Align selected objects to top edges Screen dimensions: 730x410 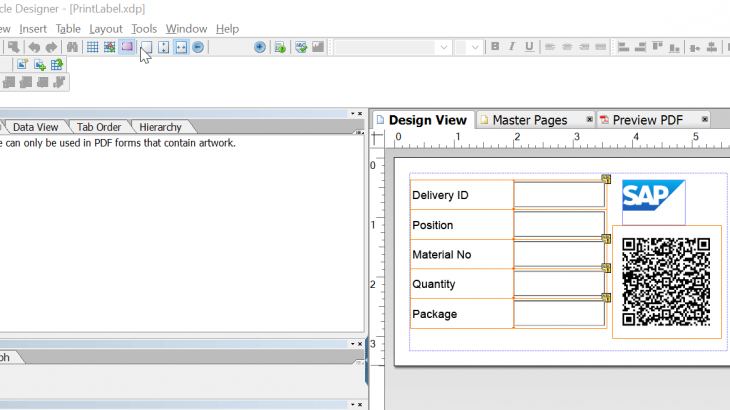click(657, 47)
